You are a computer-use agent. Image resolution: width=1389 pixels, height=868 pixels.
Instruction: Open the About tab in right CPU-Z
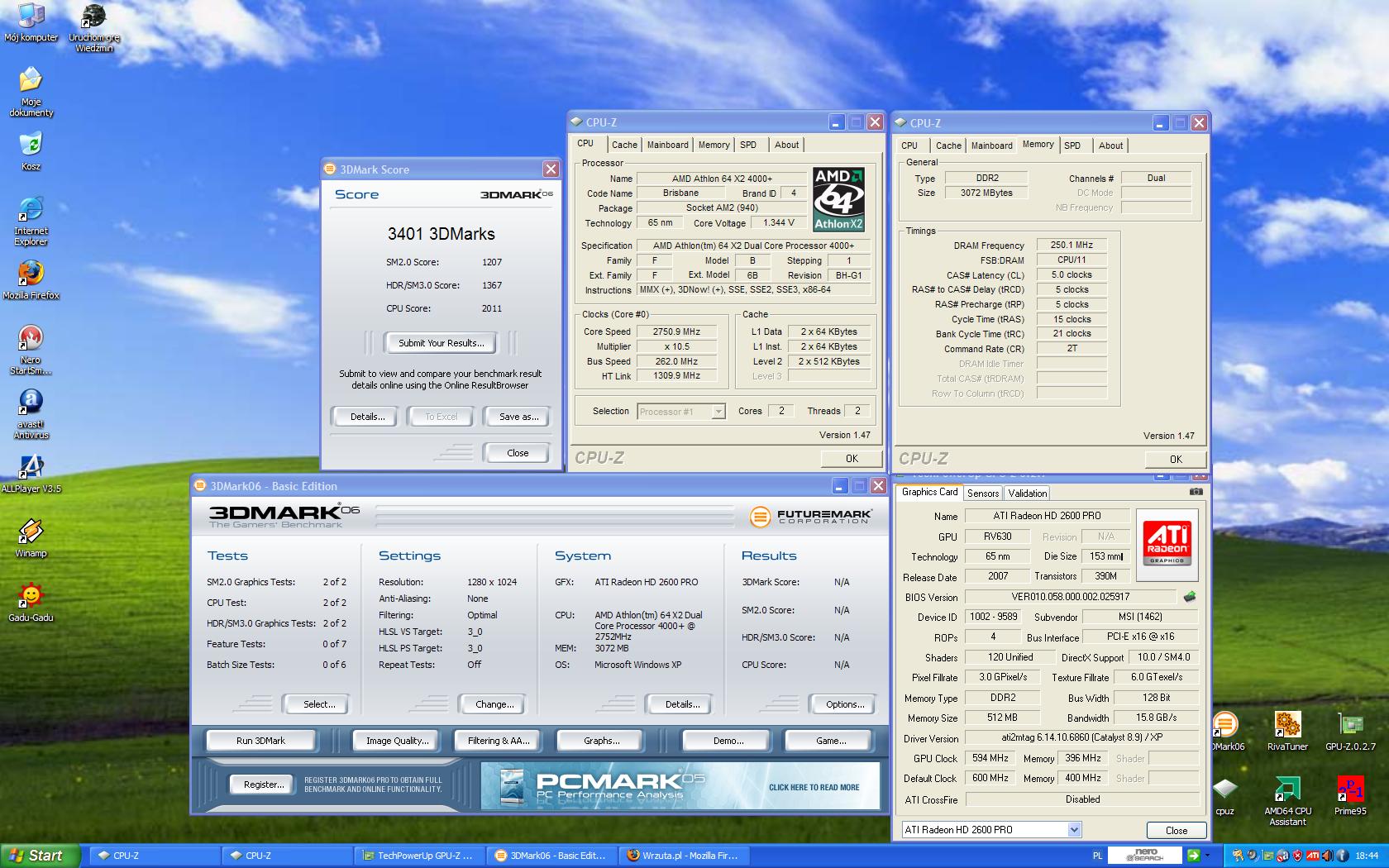pos(1110,145)
